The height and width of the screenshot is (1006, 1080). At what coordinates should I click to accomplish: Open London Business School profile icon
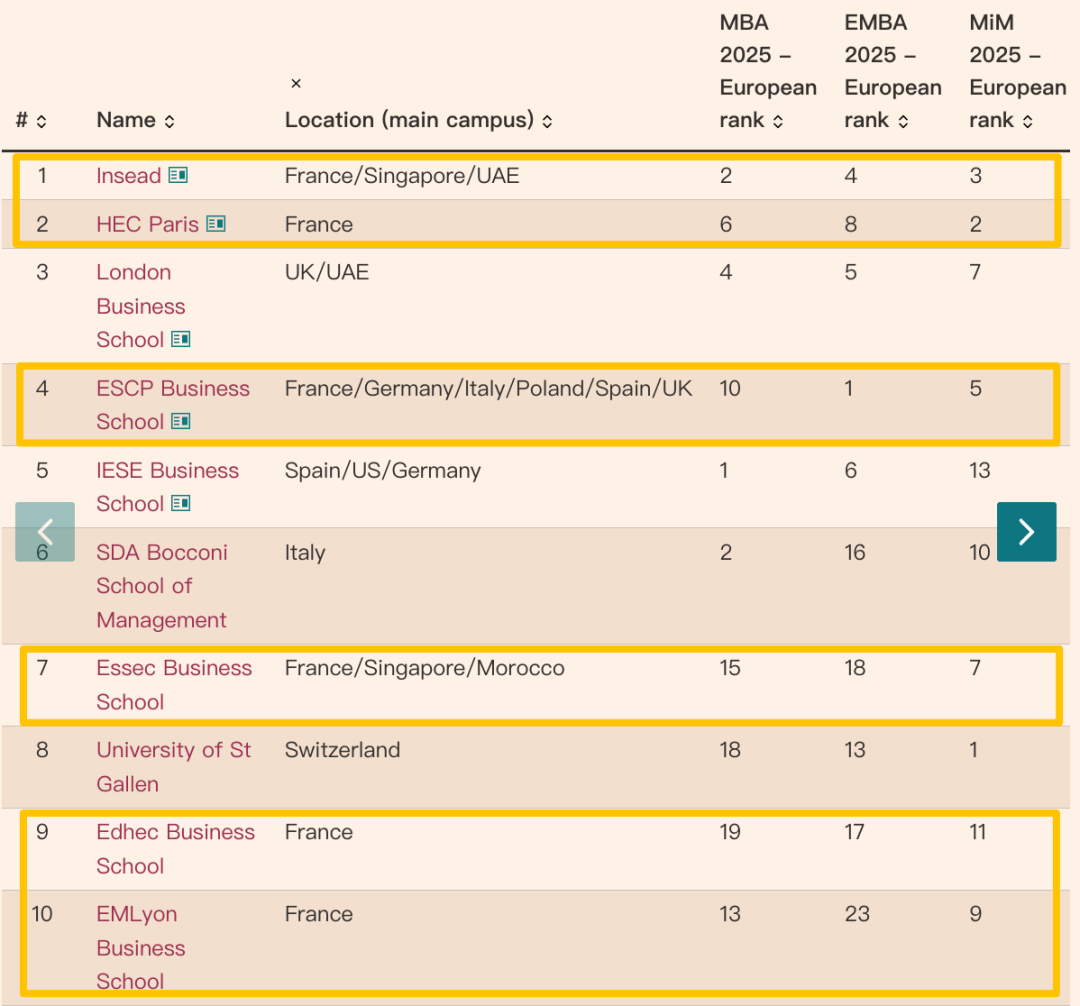(180, 340)
